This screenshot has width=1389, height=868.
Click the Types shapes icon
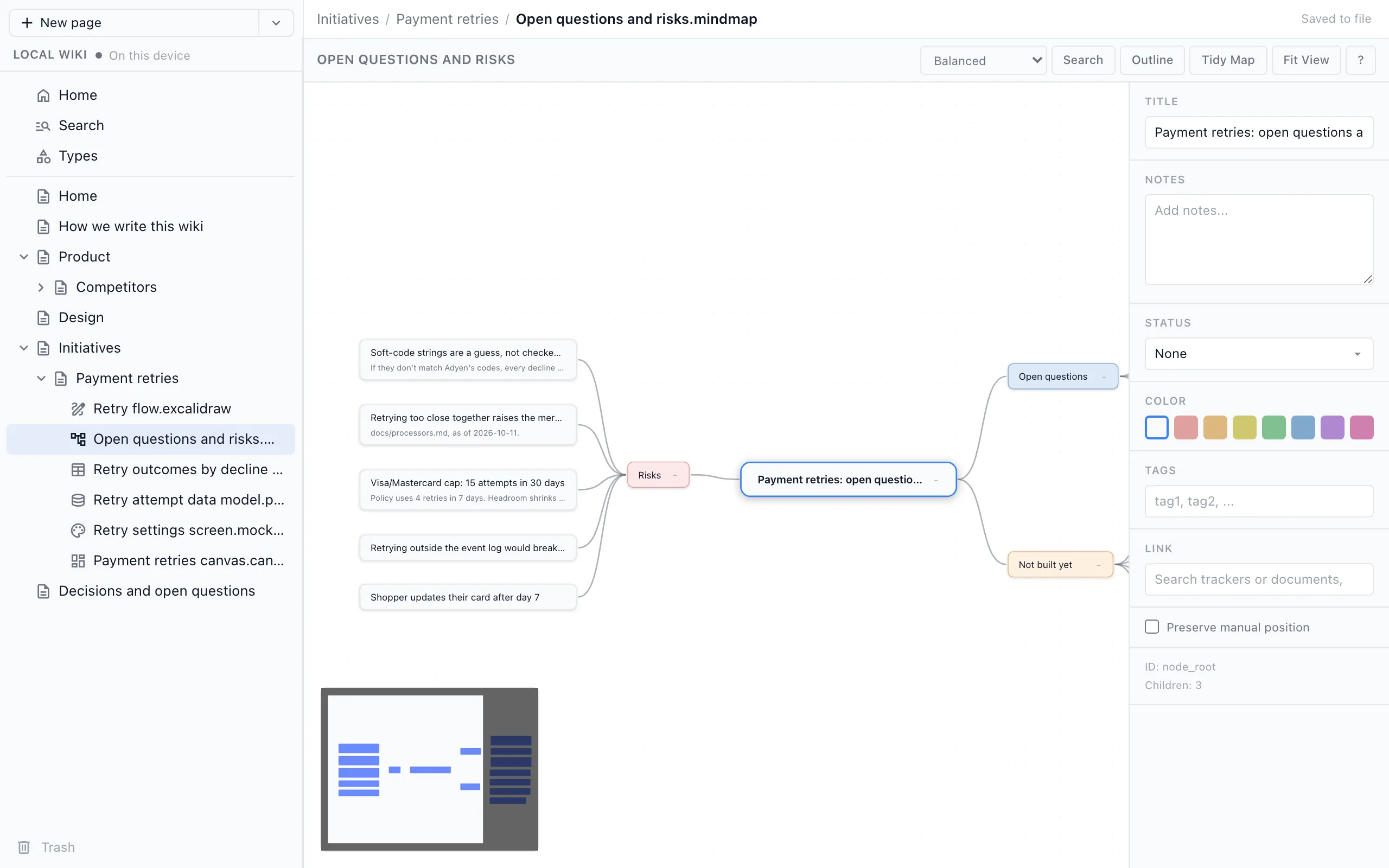pos(43,156)
